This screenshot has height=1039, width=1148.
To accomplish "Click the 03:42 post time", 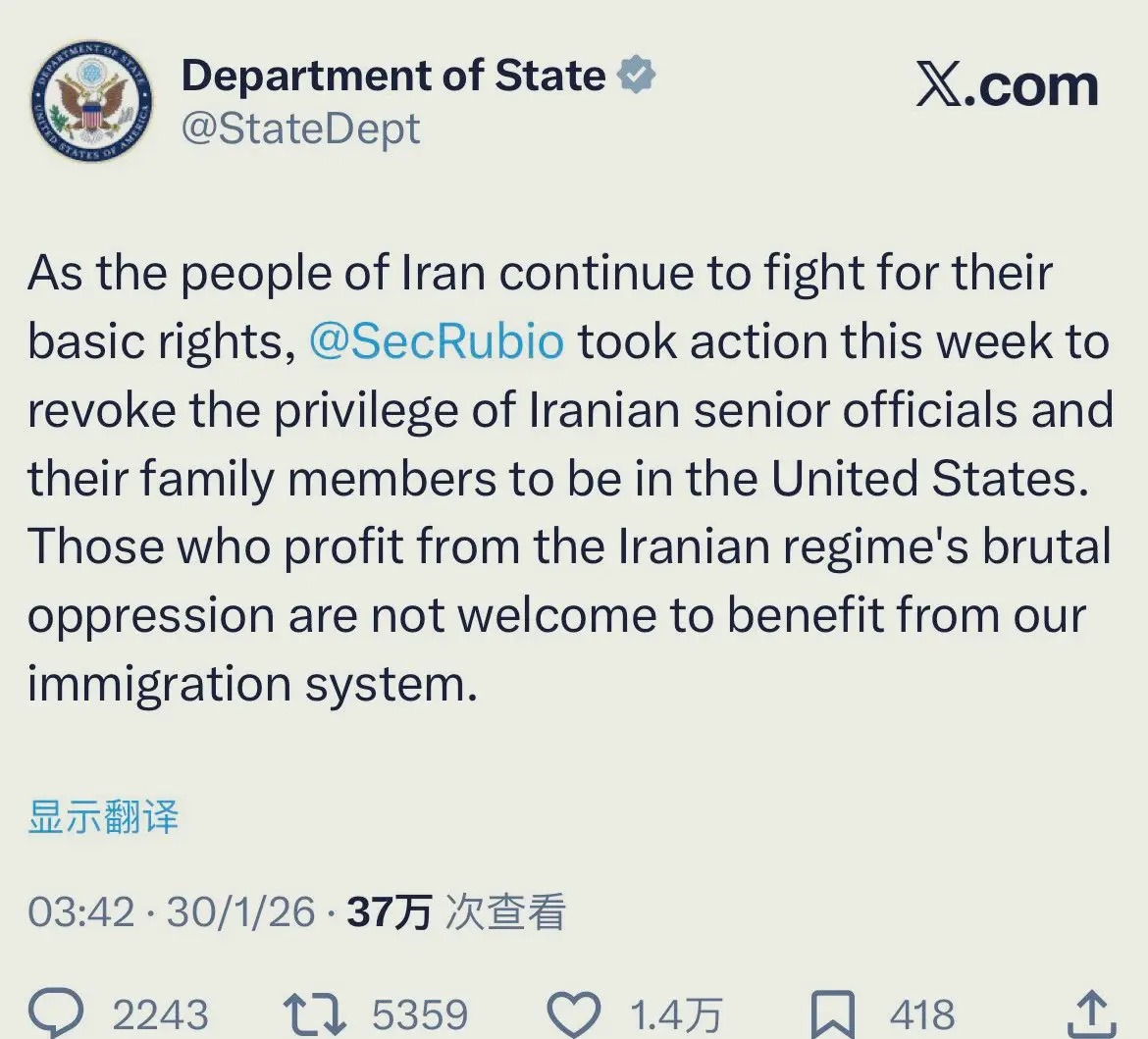I will [80, 912].
